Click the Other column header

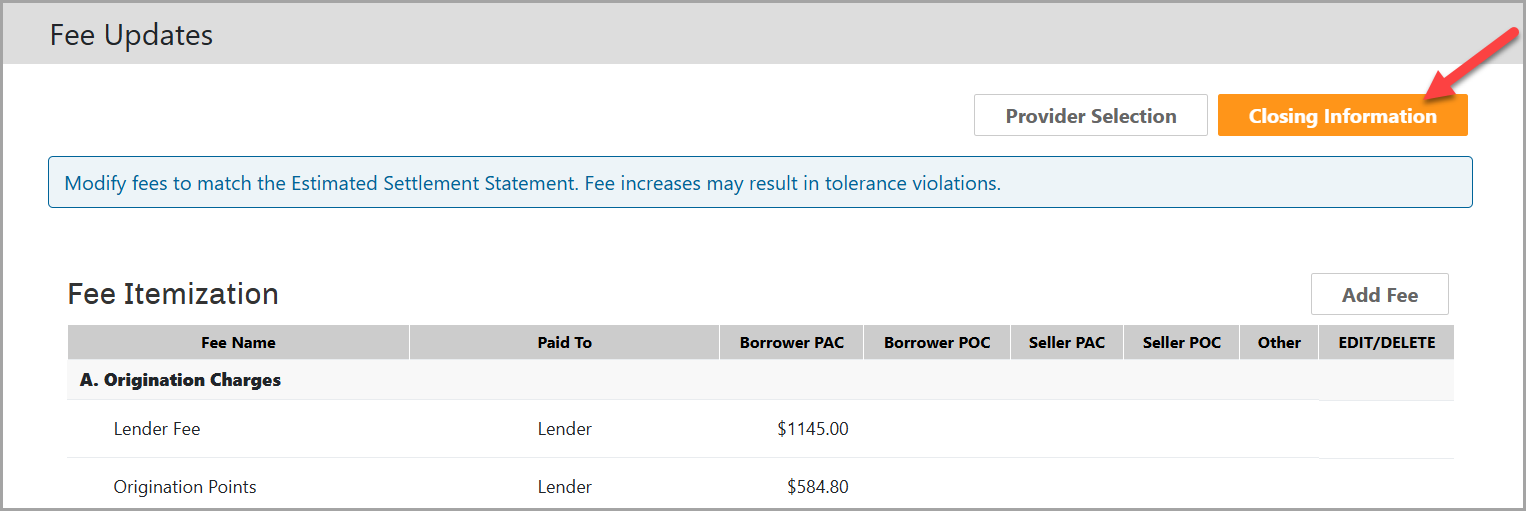pos(1279,343)
